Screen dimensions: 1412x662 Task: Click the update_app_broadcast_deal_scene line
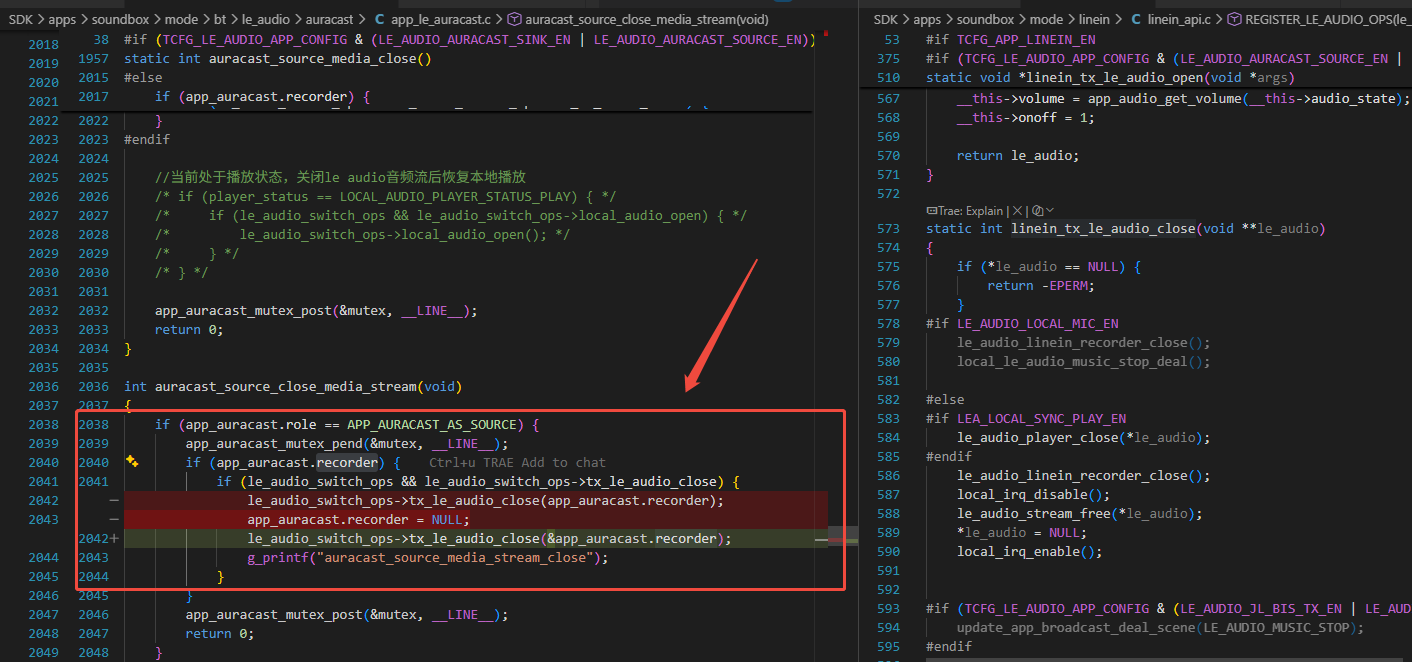pyautogui.click(x=1160, y=628)
